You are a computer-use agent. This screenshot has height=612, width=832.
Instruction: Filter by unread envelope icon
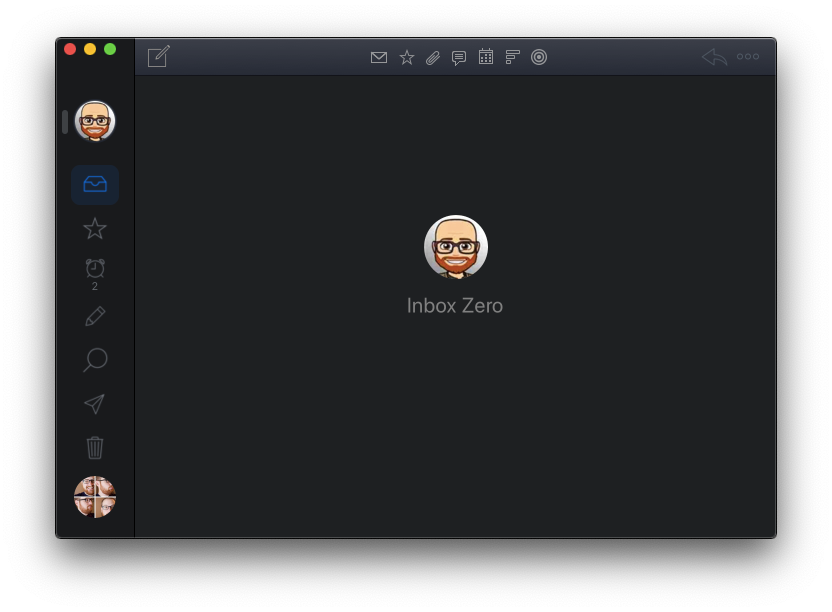tap(379, 57)
